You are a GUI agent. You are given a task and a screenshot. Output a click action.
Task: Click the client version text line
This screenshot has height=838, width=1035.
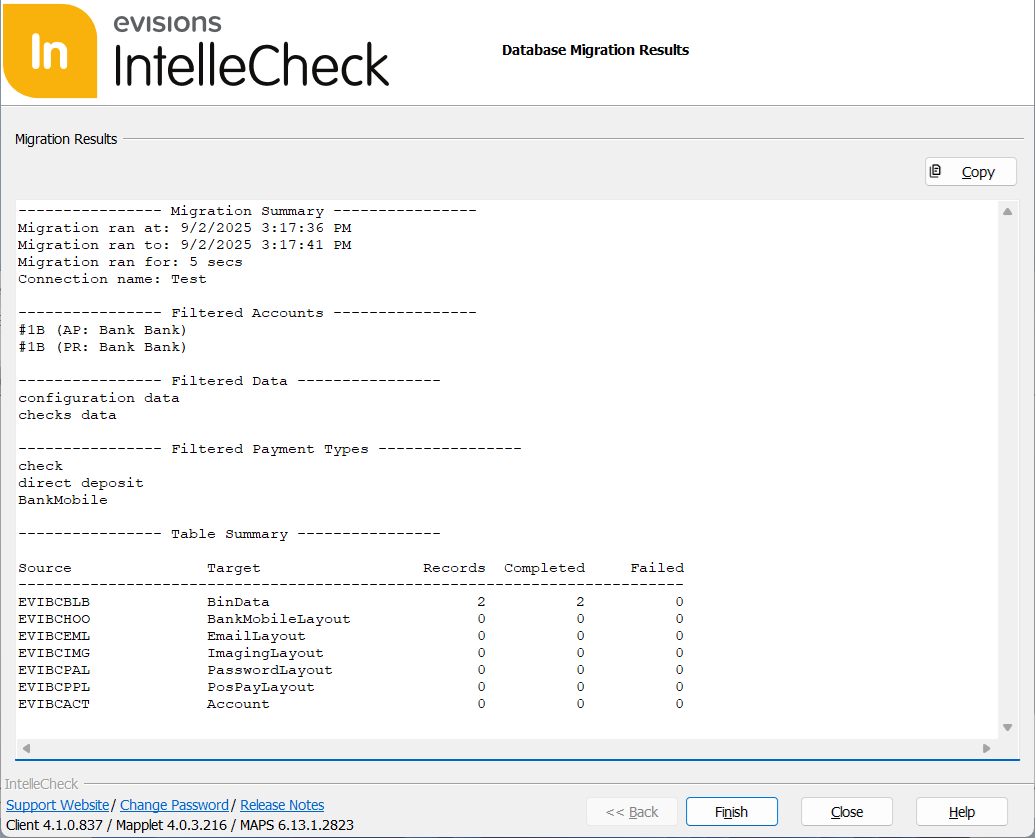[x=180, y=825]
